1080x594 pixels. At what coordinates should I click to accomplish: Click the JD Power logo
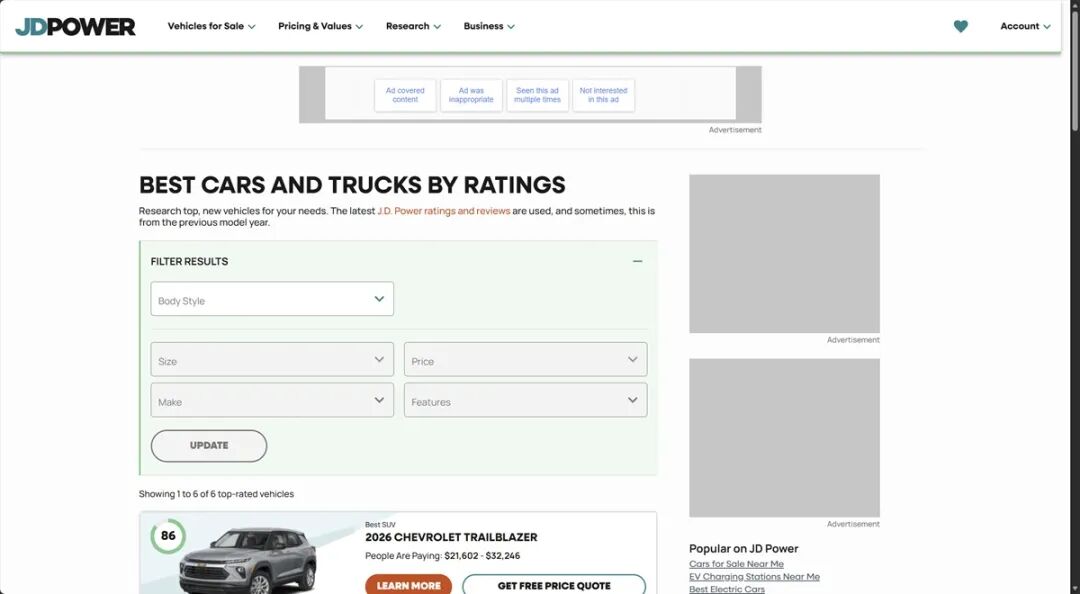pos(75,27)
